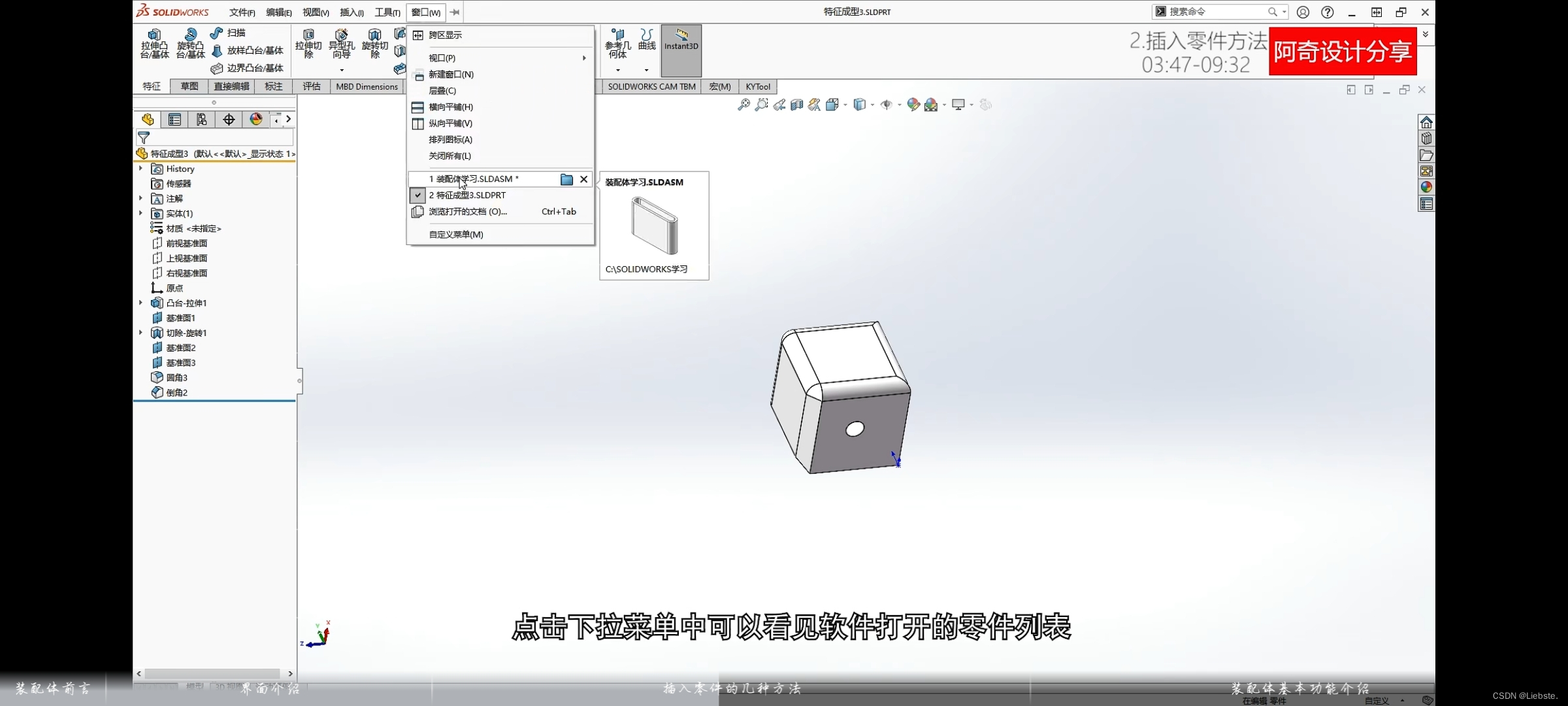1568x706 pixels.
Task: Pin the menu bar with pushpin icon
Action: click(x=455, y=12)
